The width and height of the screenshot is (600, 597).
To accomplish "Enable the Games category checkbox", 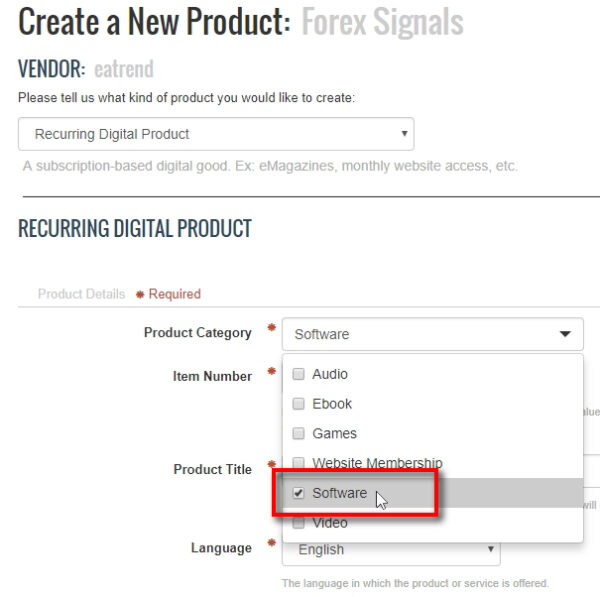I will coord(298,434).
